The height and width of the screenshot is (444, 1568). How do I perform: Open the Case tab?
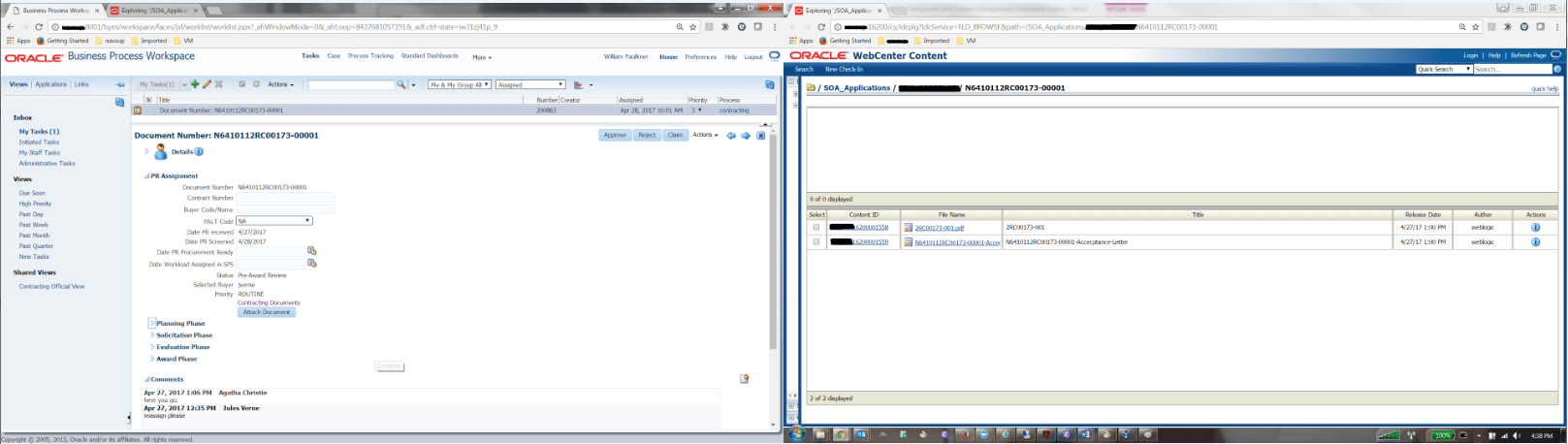(334, 56)
